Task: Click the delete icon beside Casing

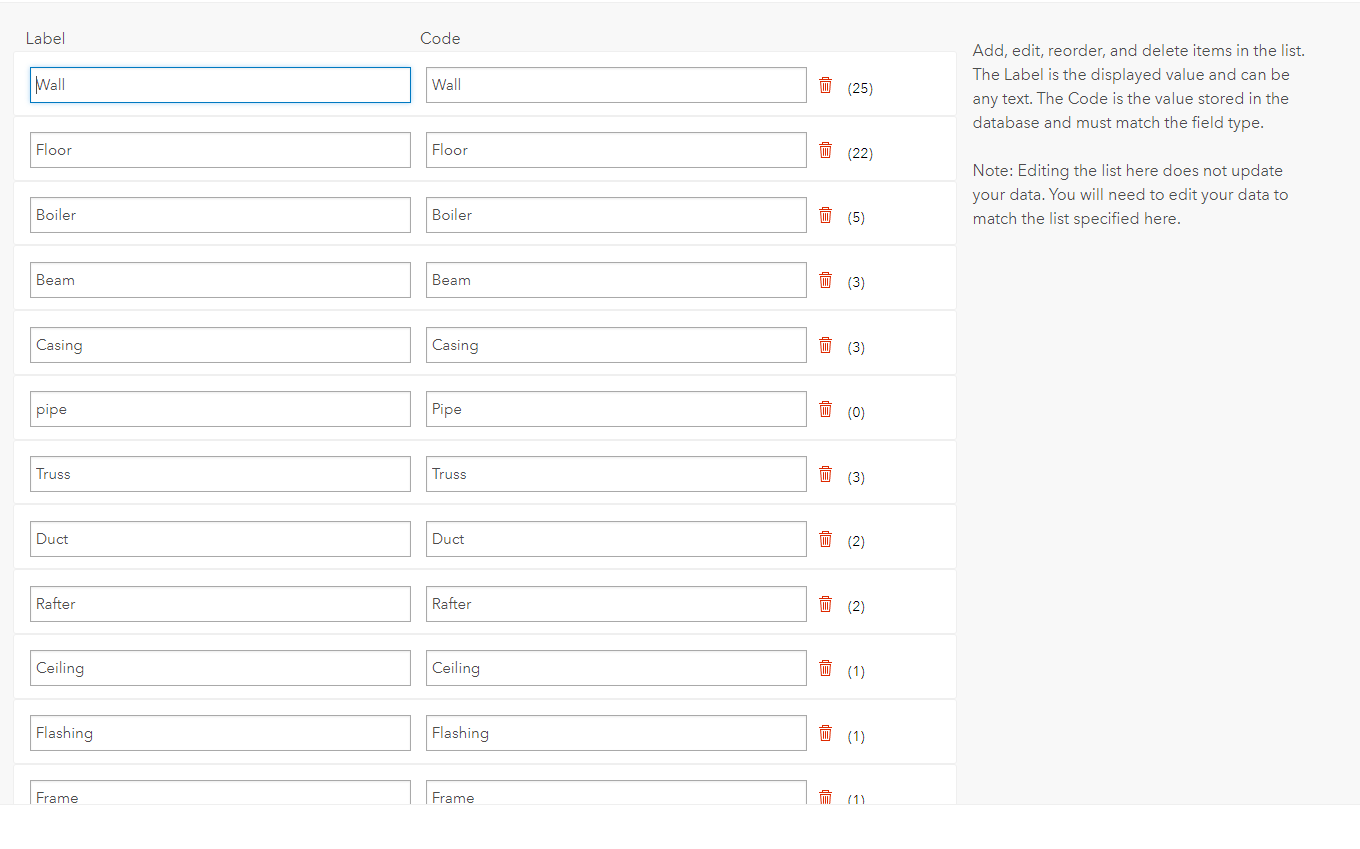Action: tap(825, 345)
